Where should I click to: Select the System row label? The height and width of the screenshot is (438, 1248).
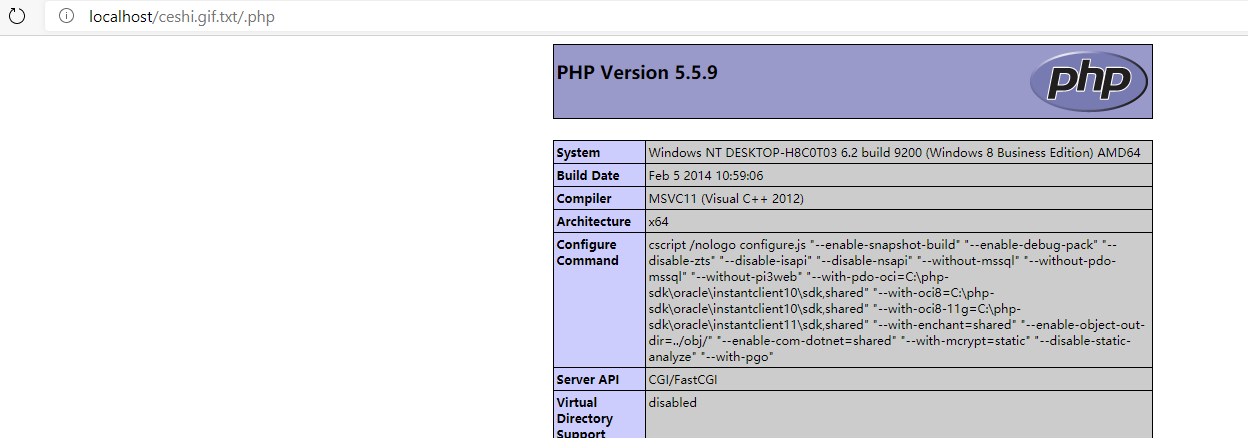click(599, 152)
